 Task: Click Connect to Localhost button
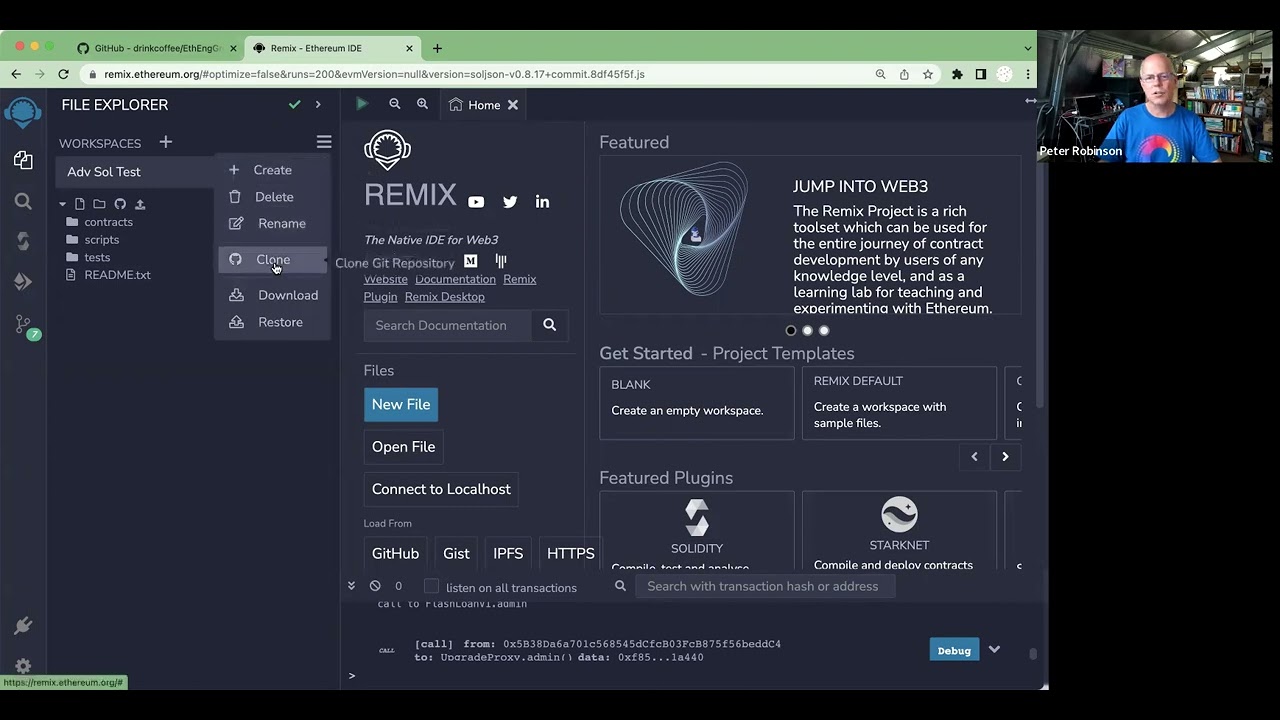(441, 489)
